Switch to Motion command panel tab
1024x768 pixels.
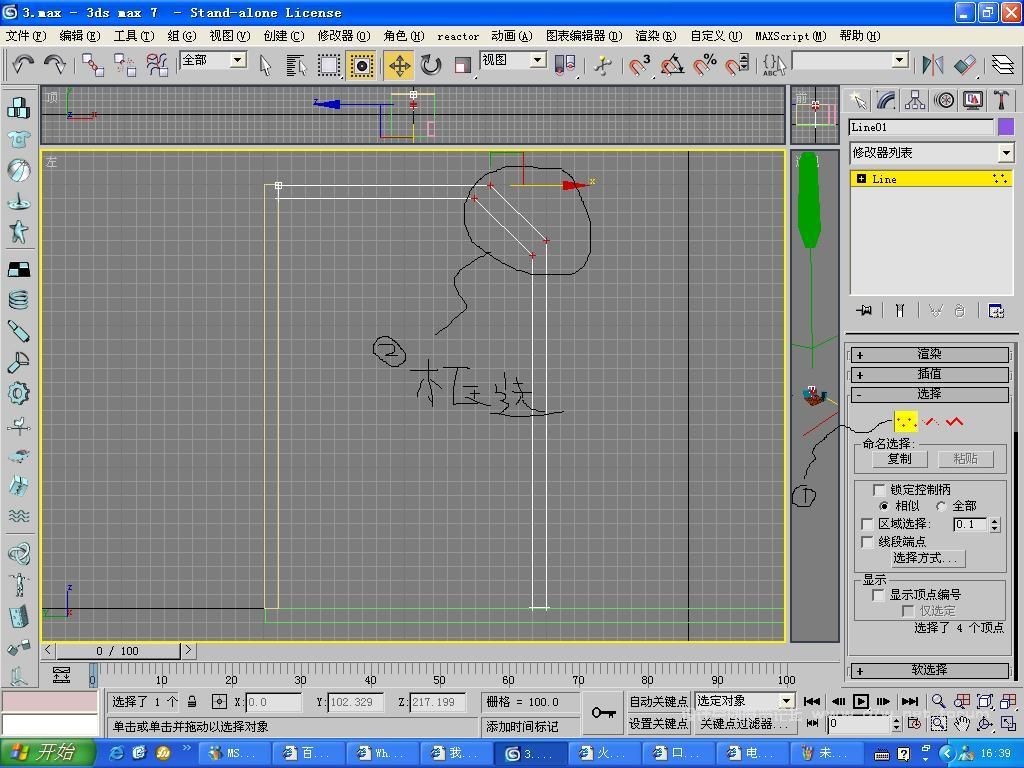(944, 101)
